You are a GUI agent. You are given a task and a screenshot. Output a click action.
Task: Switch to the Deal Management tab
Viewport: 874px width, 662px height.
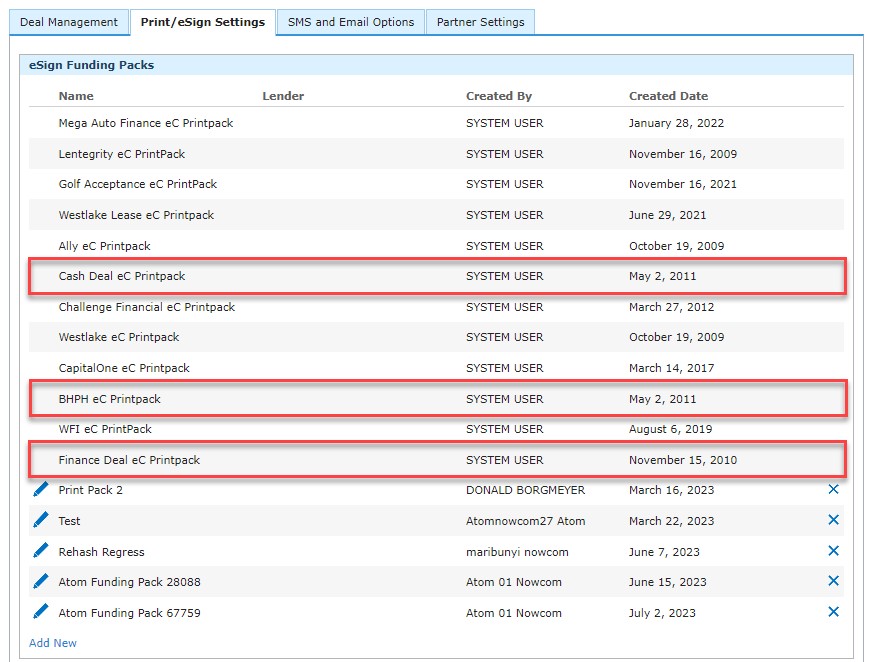point(69,22)
